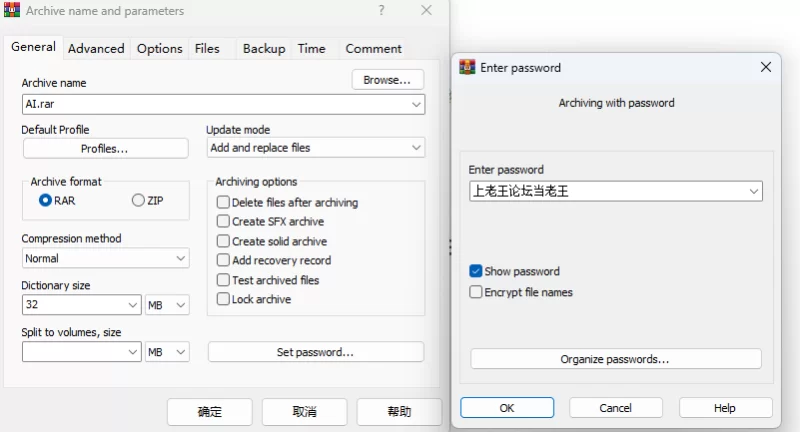Switch to the Advanced tab
Screen dimensions: 800x432
point(96,48)
